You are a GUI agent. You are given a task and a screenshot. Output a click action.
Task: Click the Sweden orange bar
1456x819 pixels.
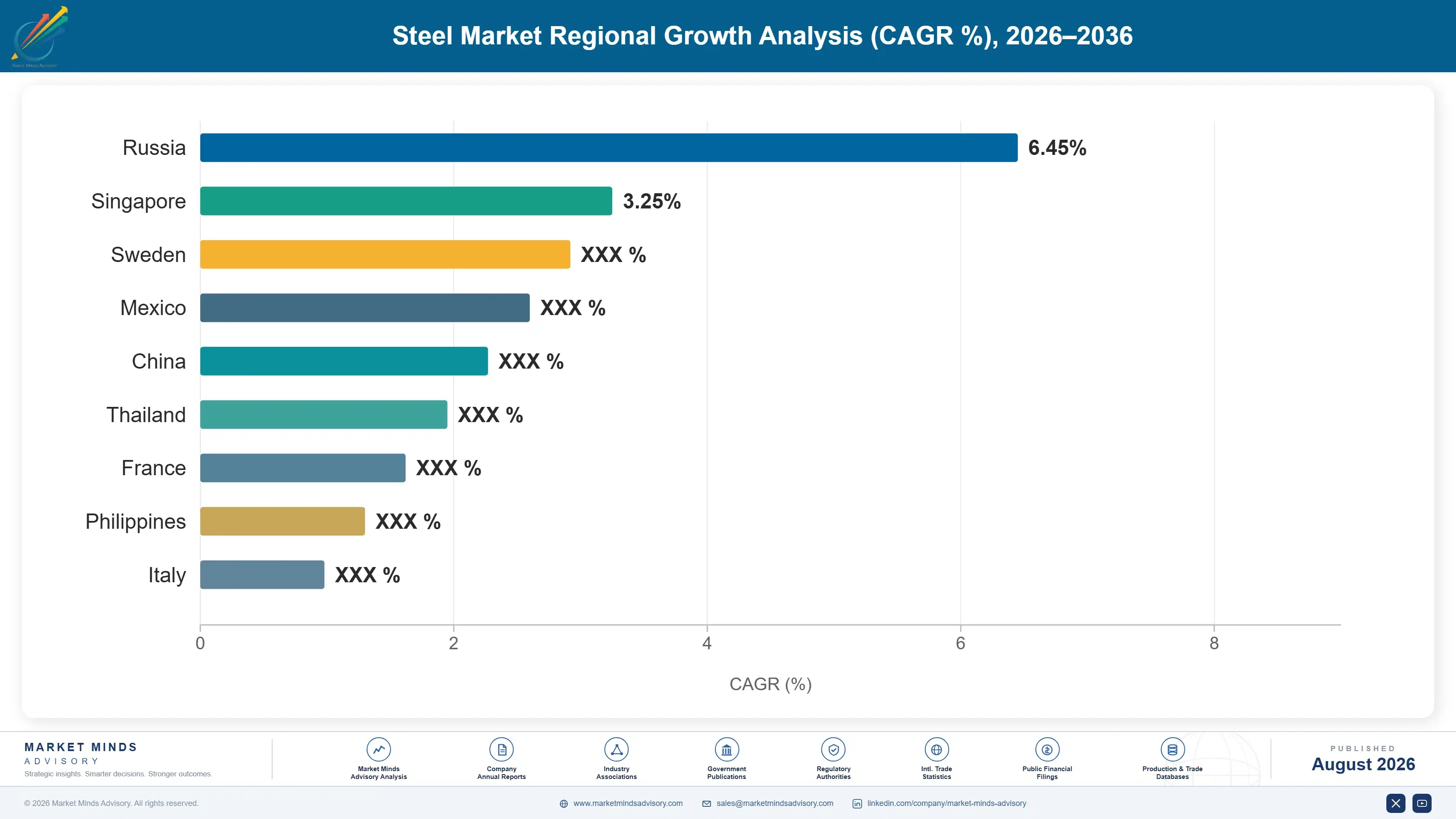pyautogui.click(x=385, y=254)
